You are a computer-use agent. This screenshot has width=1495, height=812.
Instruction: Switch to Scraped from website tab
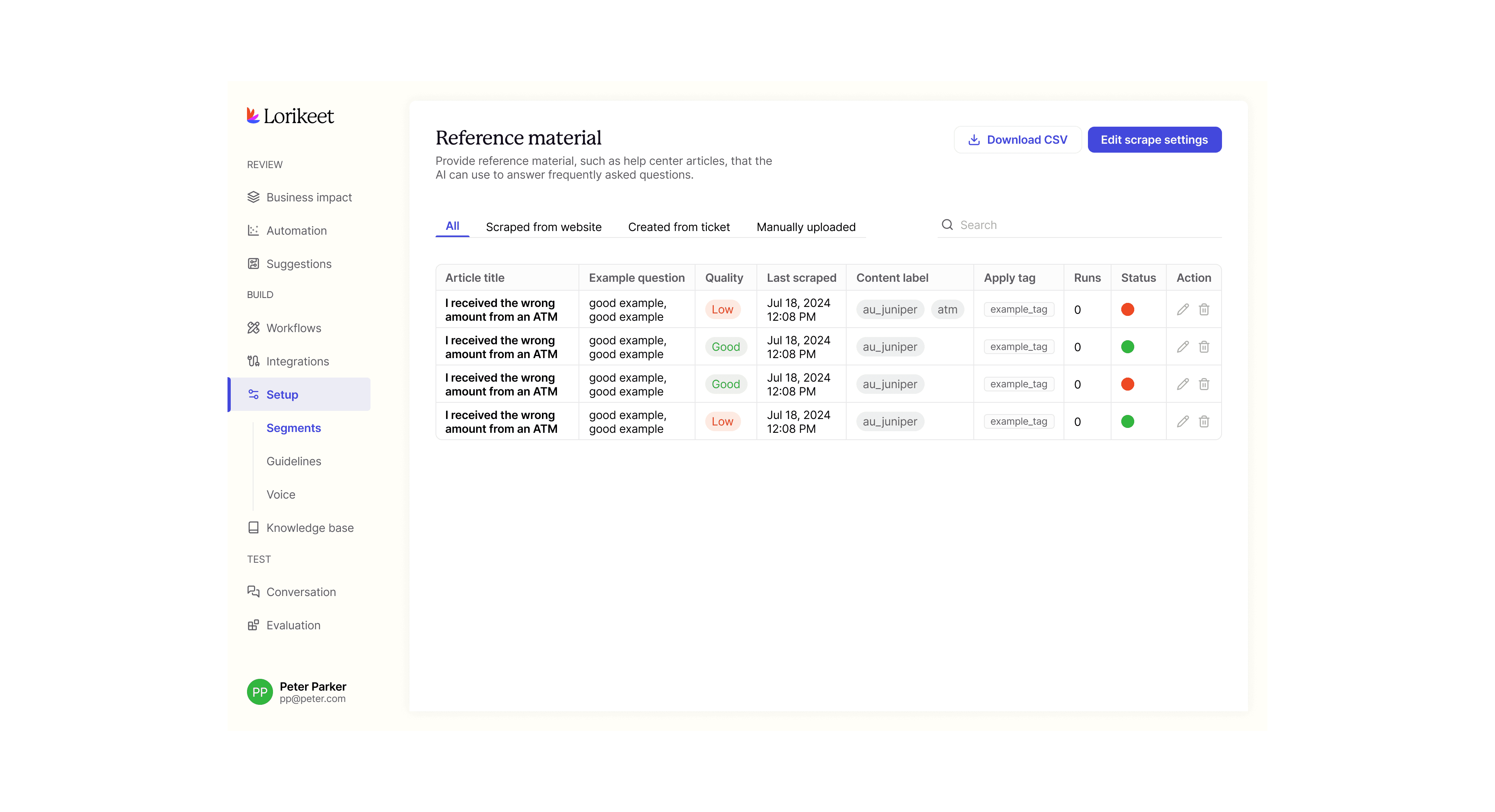pos(543,227)
